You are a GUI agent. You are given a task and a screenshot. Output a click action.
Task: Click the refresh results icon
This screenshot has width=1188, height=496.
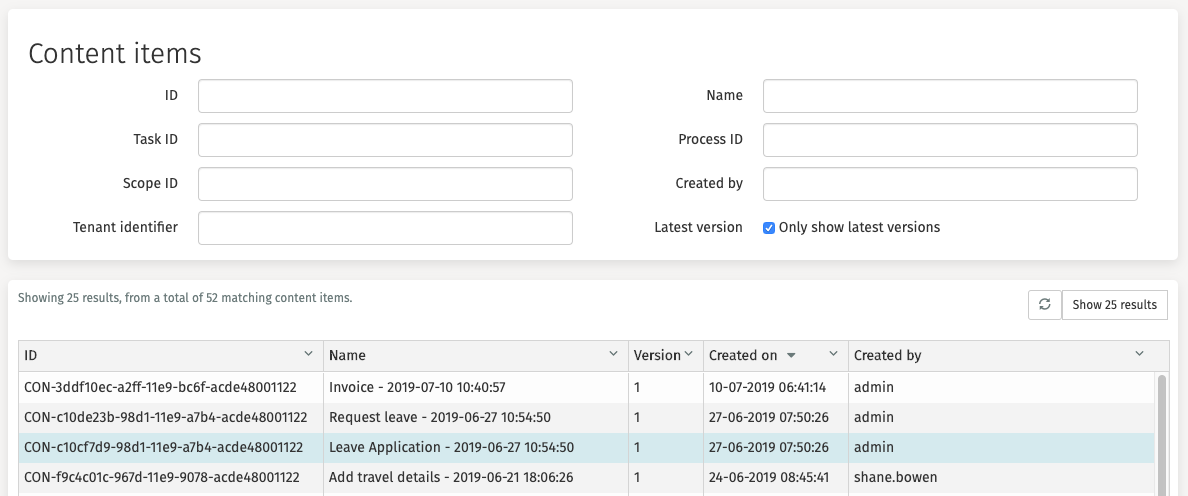pyautogui.click(x=1044, y=305)
